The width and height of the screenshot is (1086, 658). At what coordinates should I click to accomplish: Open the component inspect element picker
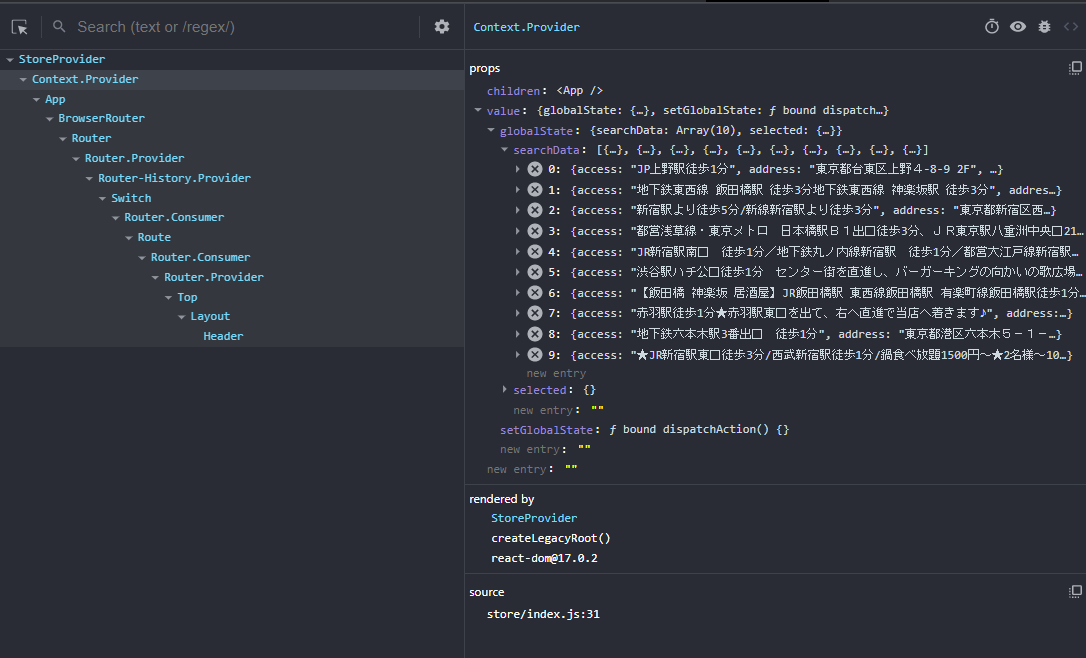click(x=18, y=27)
